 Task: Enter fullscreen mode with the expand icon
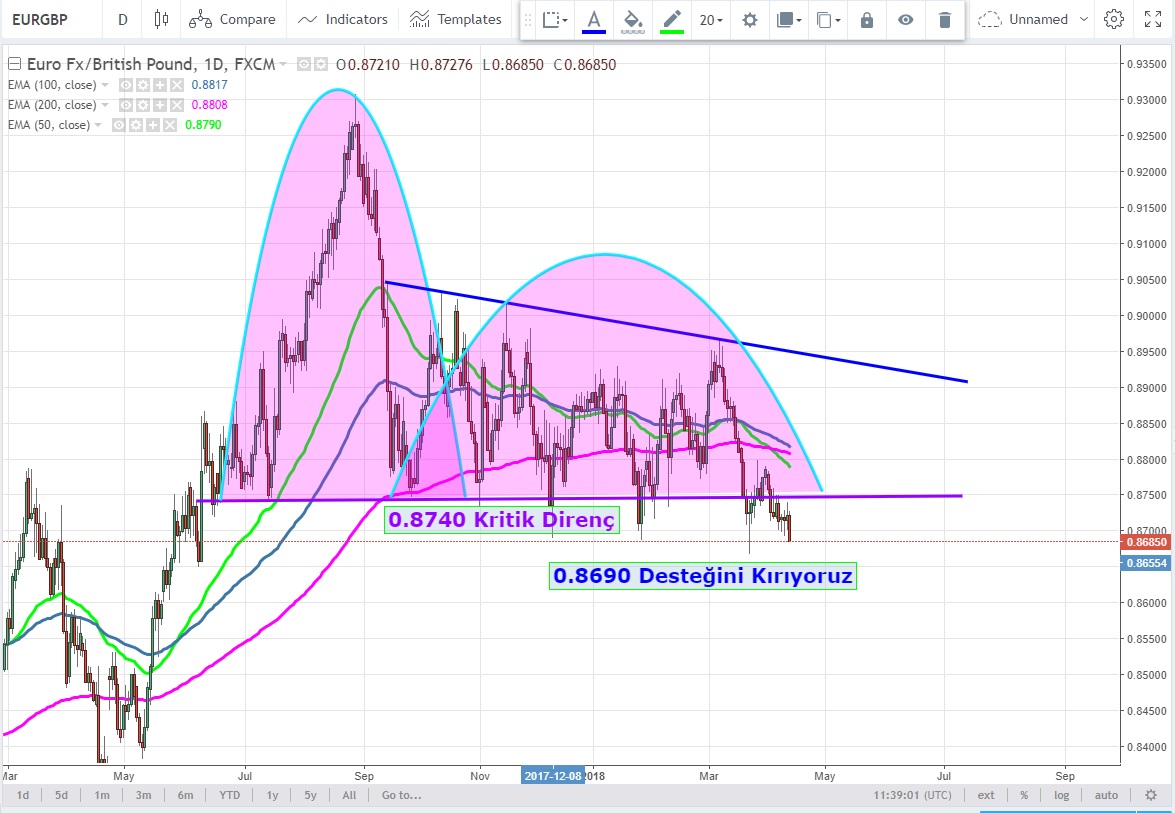point(1152,19)
